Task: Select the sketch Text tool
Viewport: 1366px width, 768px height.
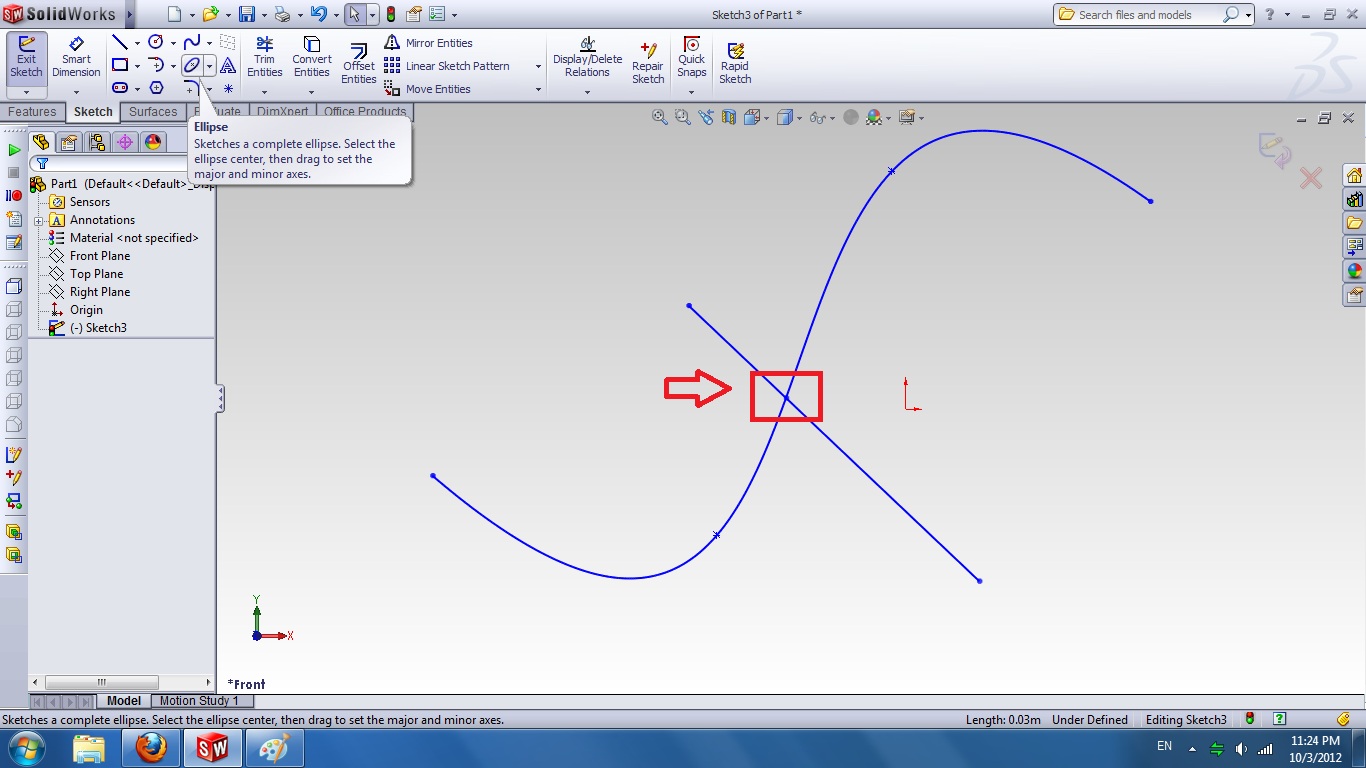Action: point(228,65)
